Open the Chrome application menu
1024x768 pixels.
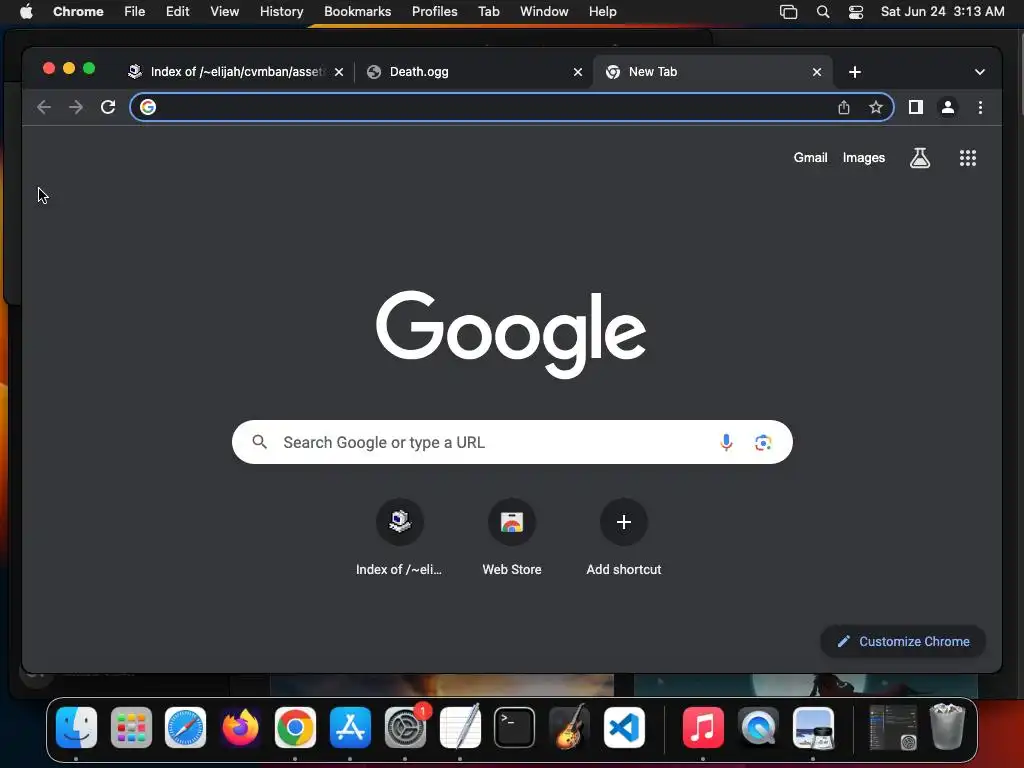pyautogui.click(x=78, y=12)
